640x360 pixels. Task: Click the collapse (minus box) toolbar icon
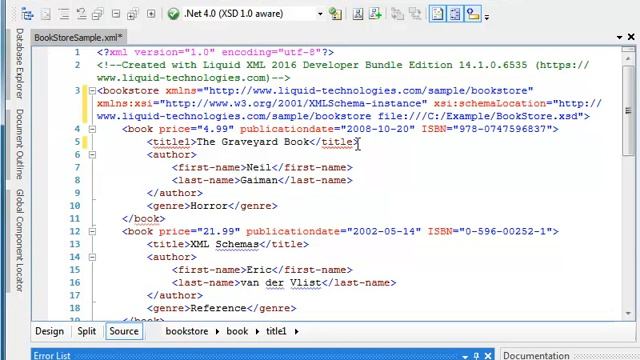tap(116, 14)
